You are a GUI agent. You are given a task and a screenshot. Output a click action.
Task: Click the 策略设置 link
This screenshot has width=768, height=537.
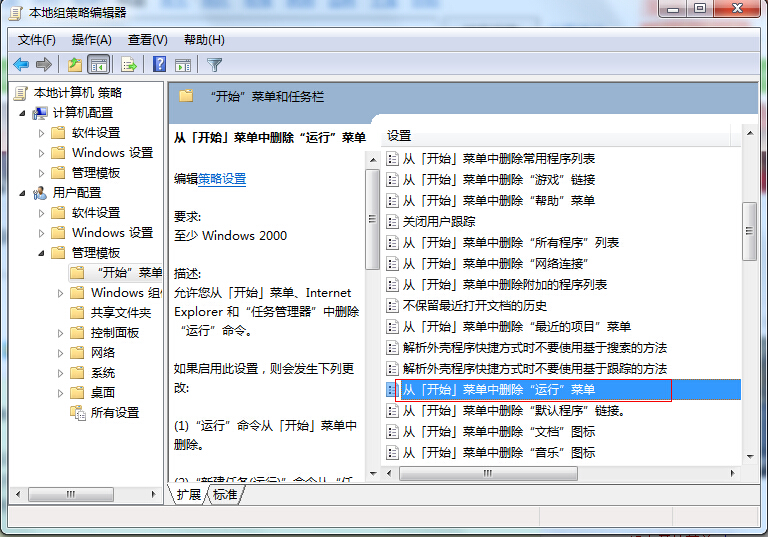pyautogui.click(x=222, y=178)
